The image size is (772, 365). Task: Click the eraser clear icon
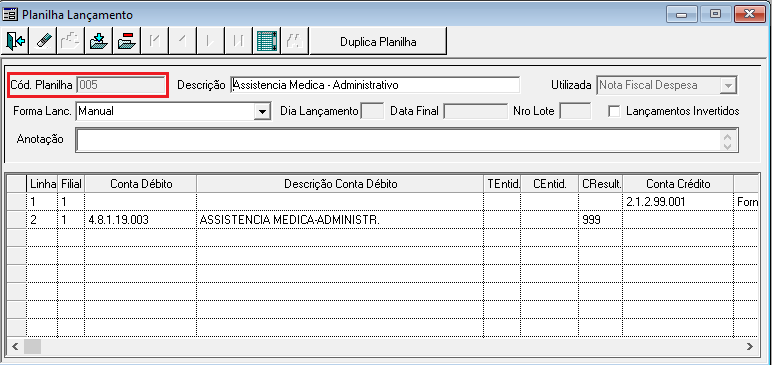(43, 41)
